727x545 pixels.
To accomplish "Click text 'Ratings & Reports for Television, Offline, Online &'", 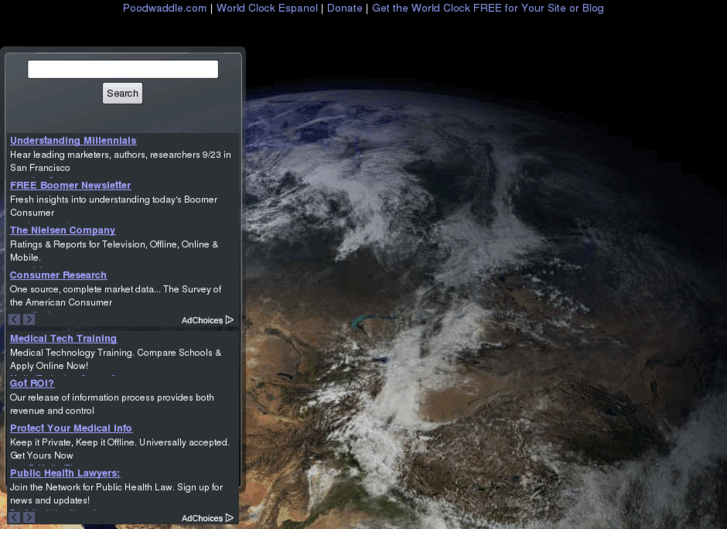I will (114, 244).
